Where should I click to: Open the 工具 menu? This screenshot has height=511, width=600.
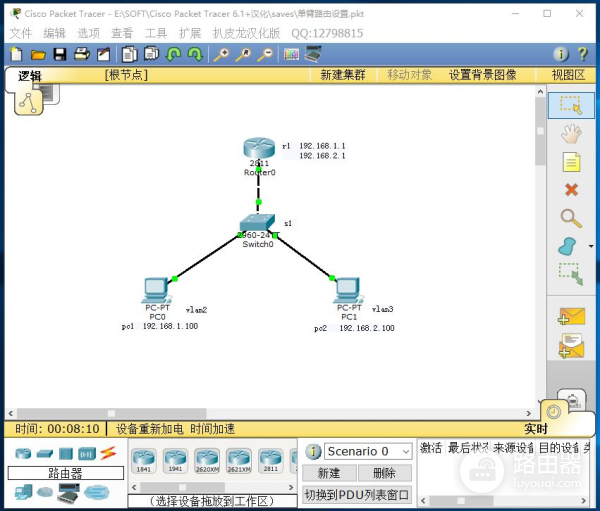[156, 33]
